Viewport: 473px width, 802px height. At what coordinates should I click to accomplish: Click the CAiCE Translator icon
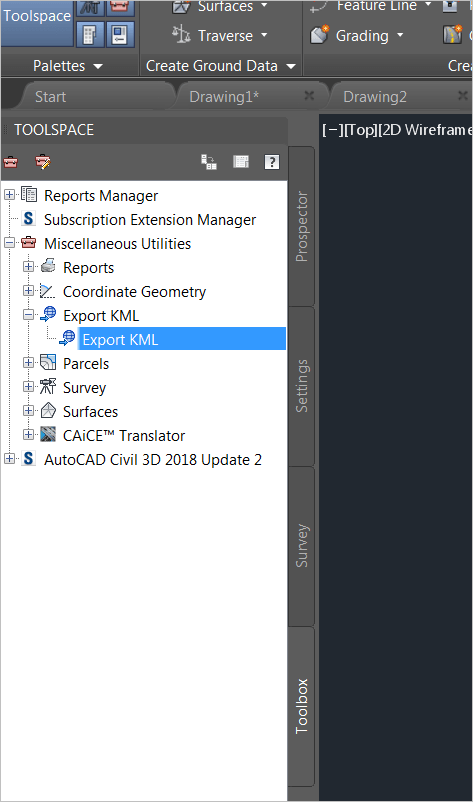click(x=48, y=435)
